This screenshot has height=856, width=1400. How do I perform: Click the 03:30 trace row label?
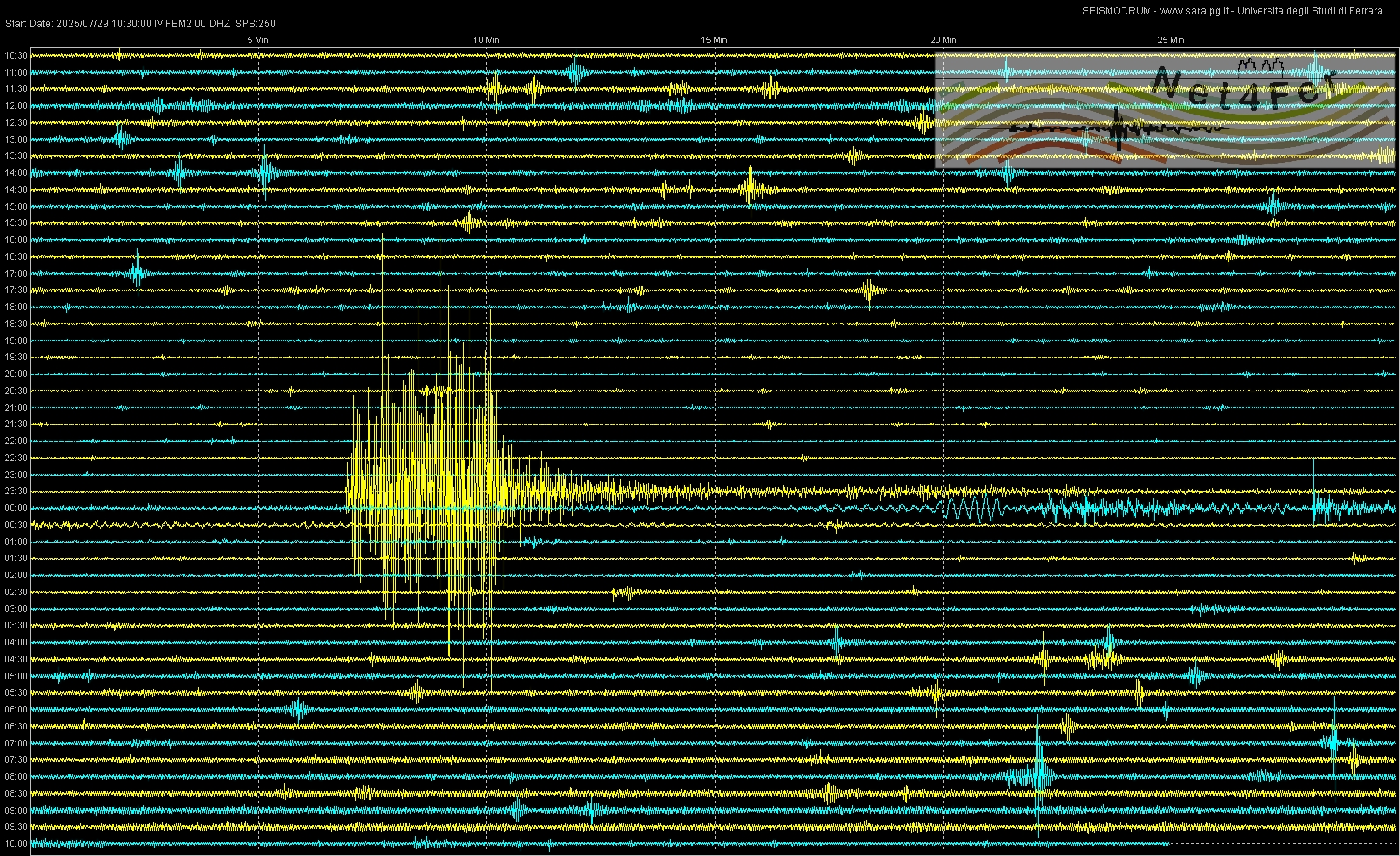pos(16,626)
